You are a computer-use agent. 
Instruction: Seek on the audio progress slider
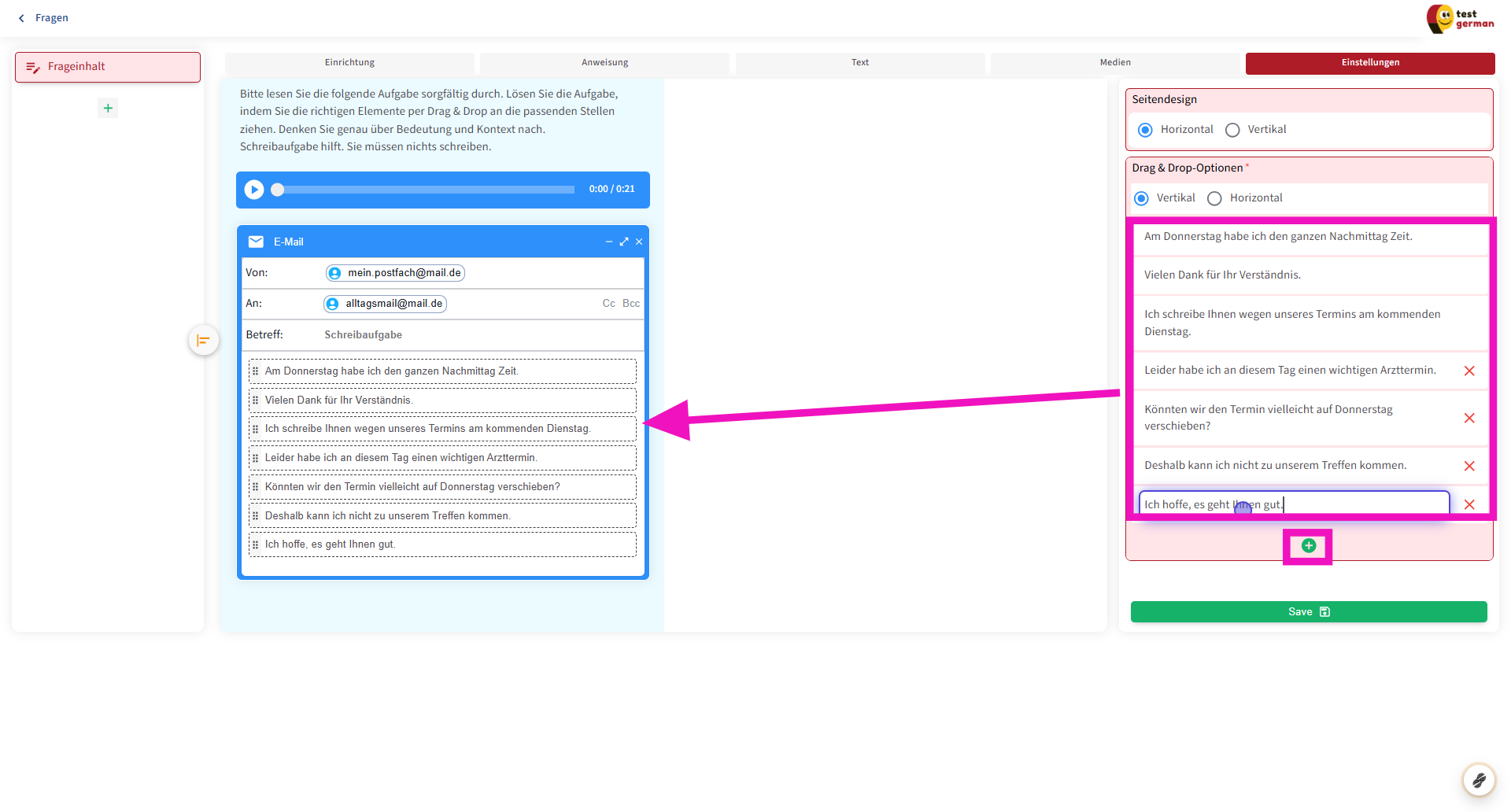[425, 190]
